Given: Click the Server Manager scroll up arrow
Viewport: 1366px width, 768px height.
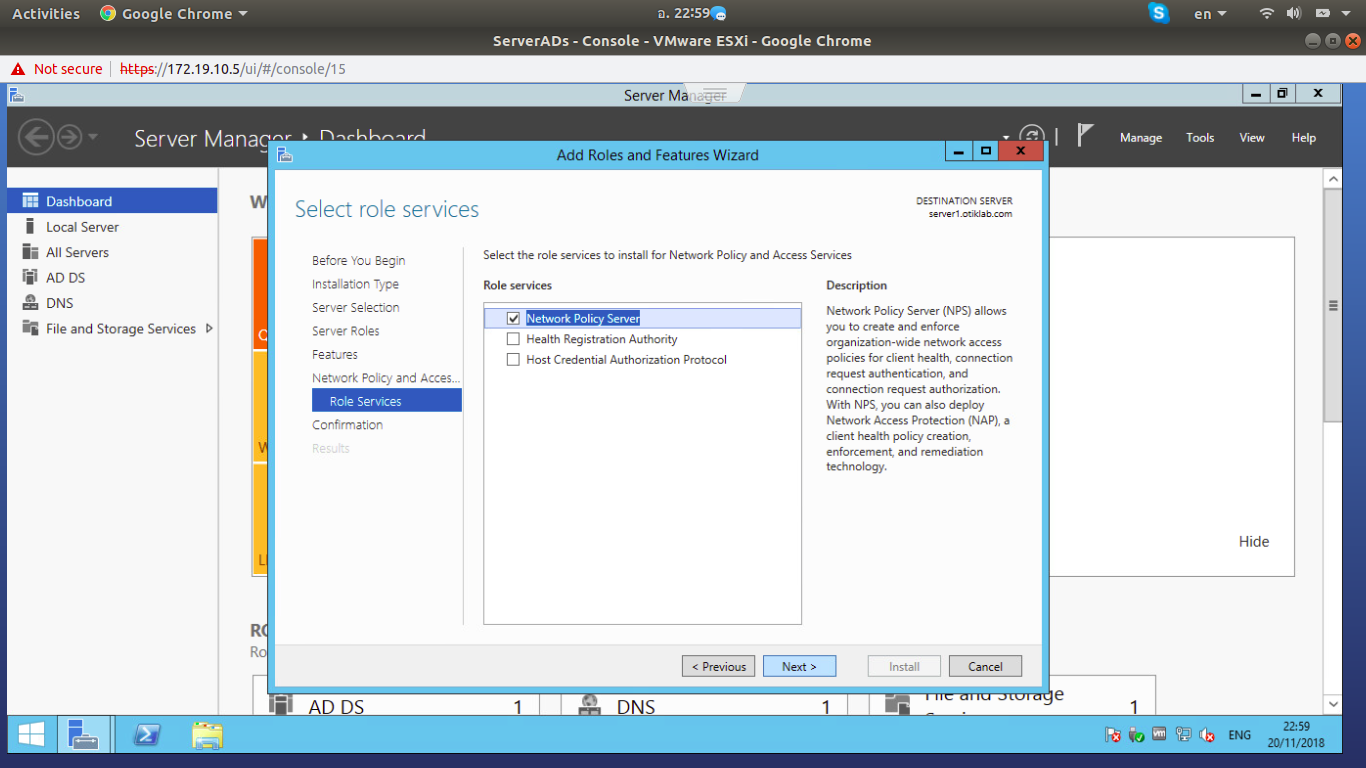Looking at the screenshot, I should click(x=1332, y=179).
